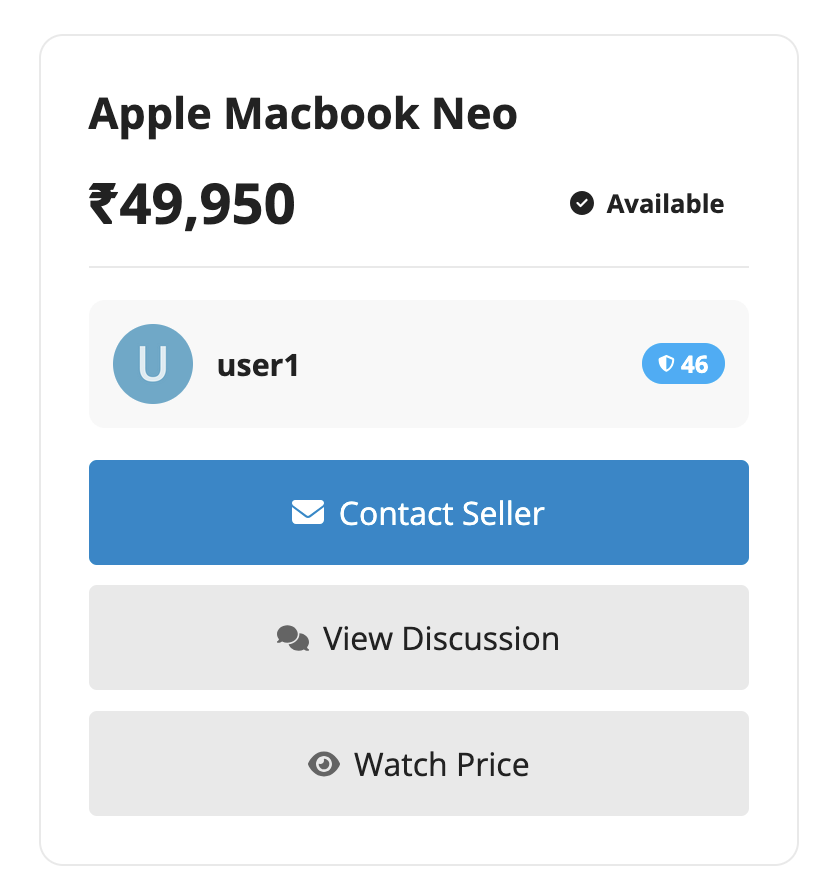Screen dimensions: 830x890
Task: Open the user1 username link
Action: pos(258,365)
